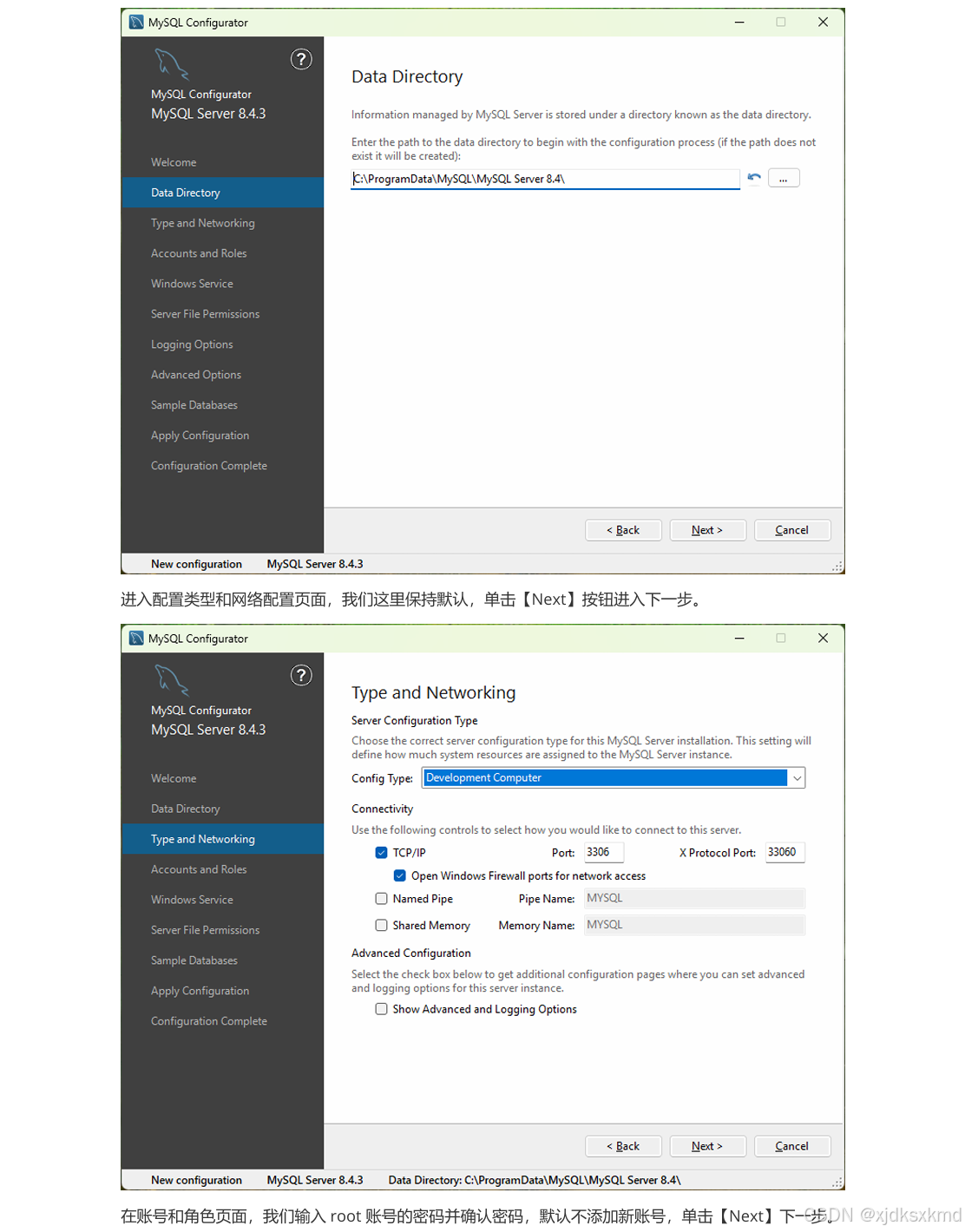Enable the Named Pipe option
965x1232 pixels.
coord(381,898)
